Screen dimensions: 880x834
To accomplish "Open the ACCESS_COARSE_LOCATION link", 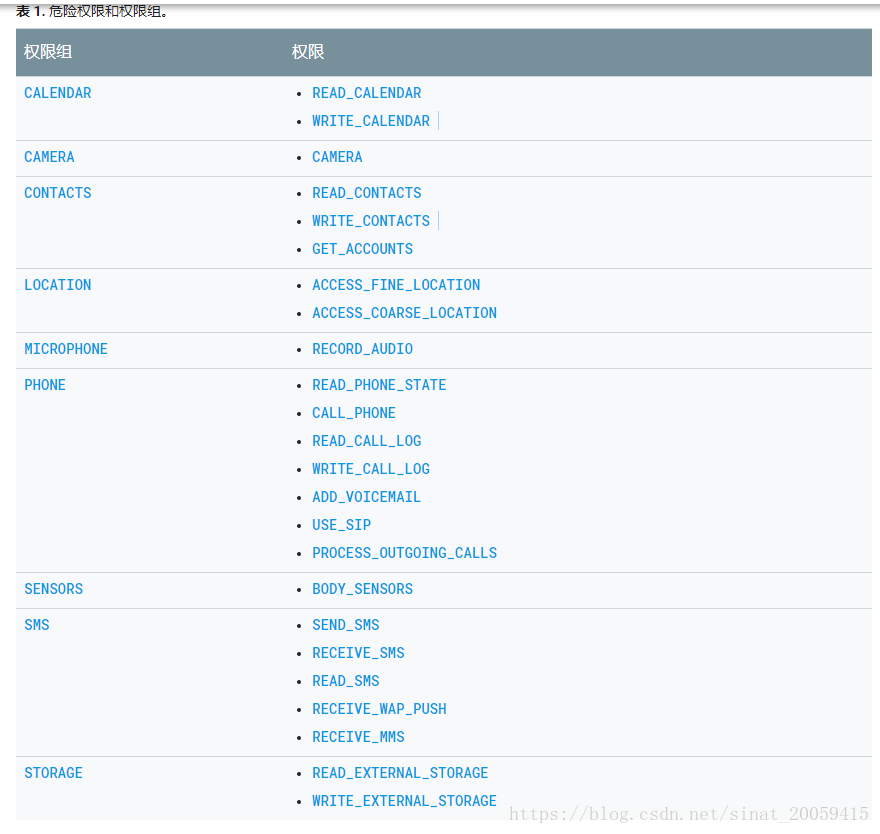I will (405, 313).
